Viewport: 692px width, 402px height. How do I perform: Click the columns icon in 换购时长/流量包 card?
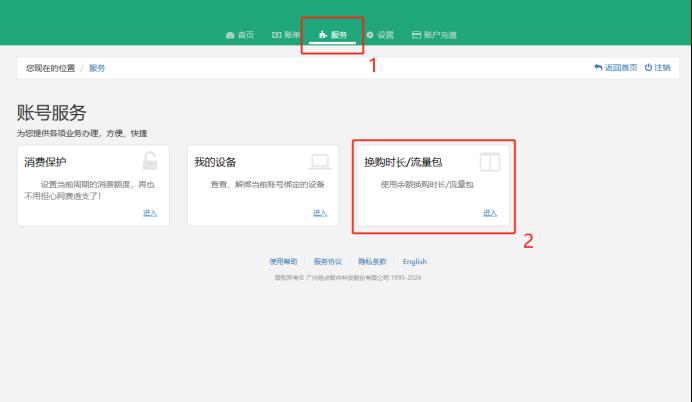489,162
